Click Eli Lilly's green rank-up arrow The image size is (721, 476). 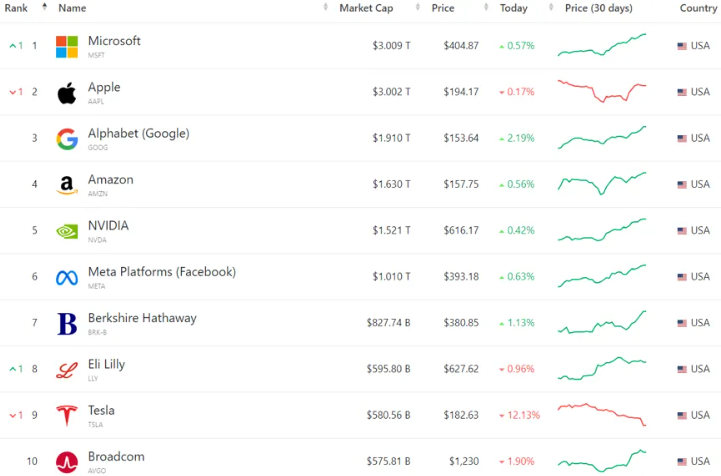[12, 369]
